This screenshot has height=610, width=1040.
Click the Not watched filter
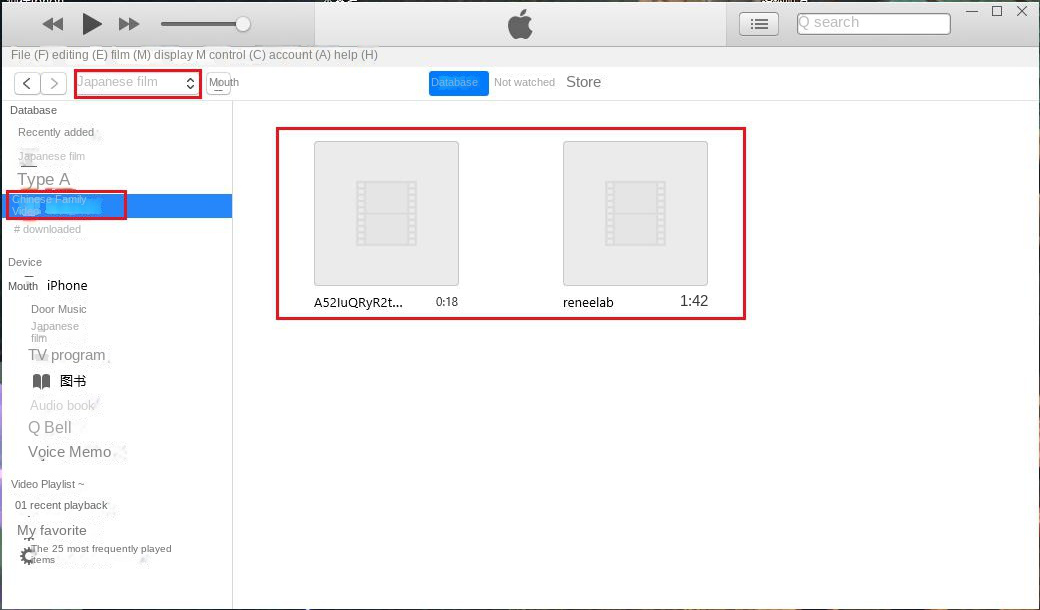pos(525,83)
